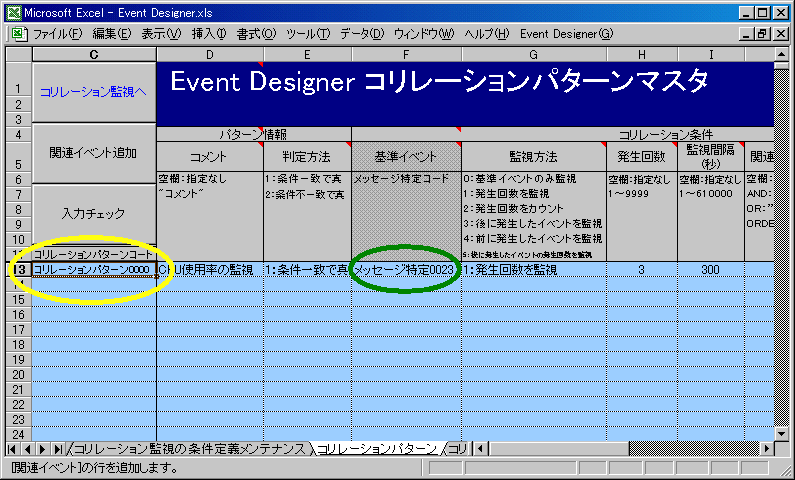Open the Event Designer(G) menu
Screen dimensions: 795x480
click(566, 34)
